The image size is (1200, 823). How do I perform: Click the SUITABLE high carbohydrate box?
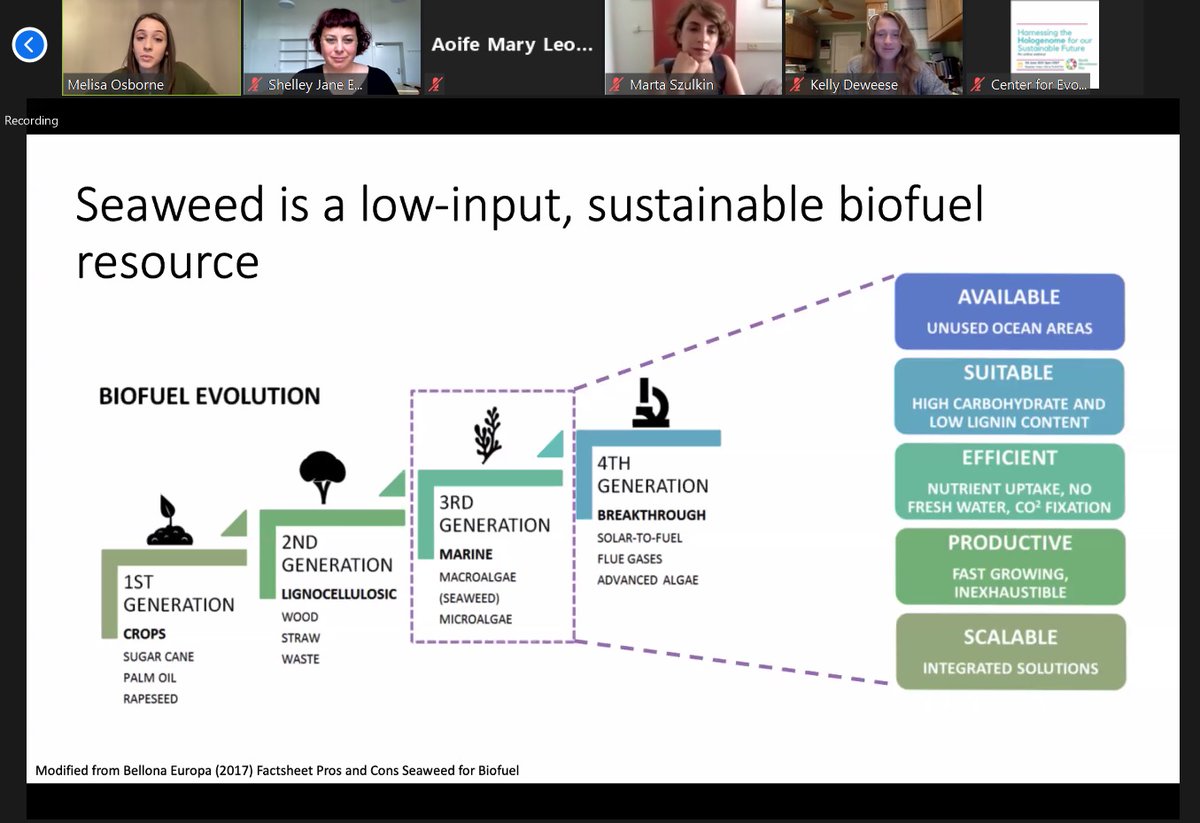tap(1009, 396)
